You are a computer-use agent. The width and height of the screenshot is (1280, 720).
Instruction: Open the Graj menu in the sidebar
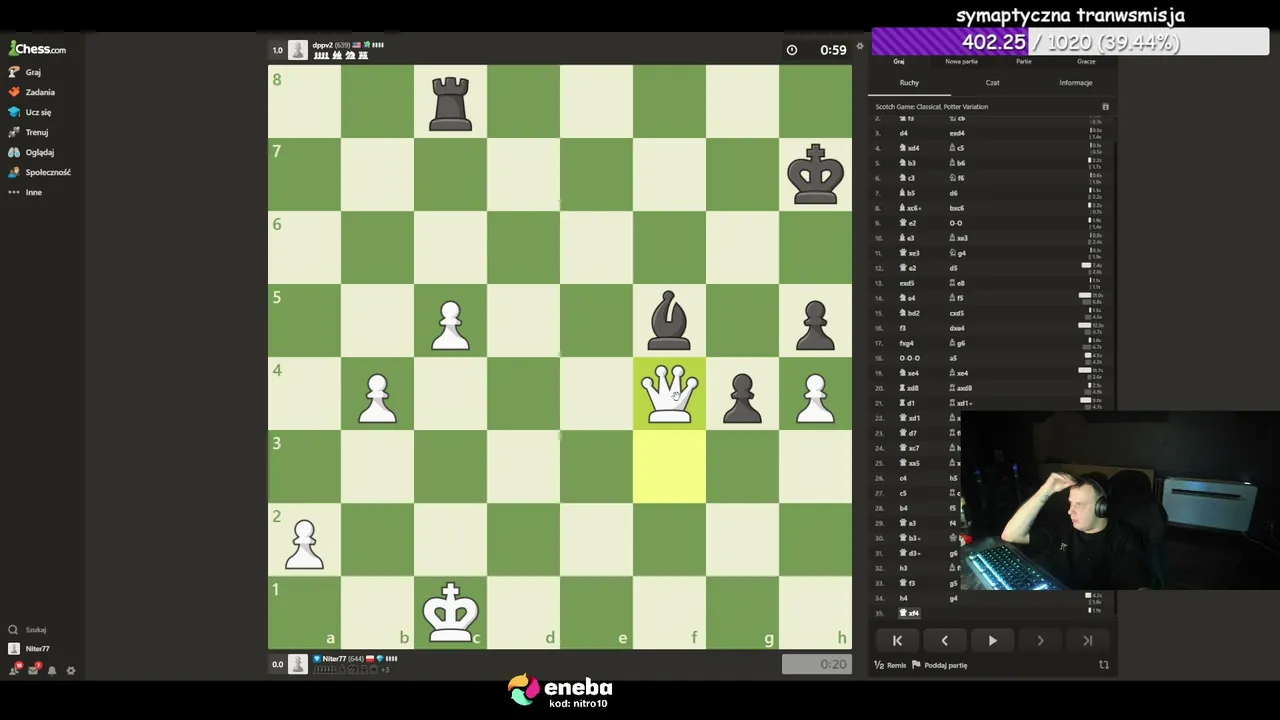(25, 72)
